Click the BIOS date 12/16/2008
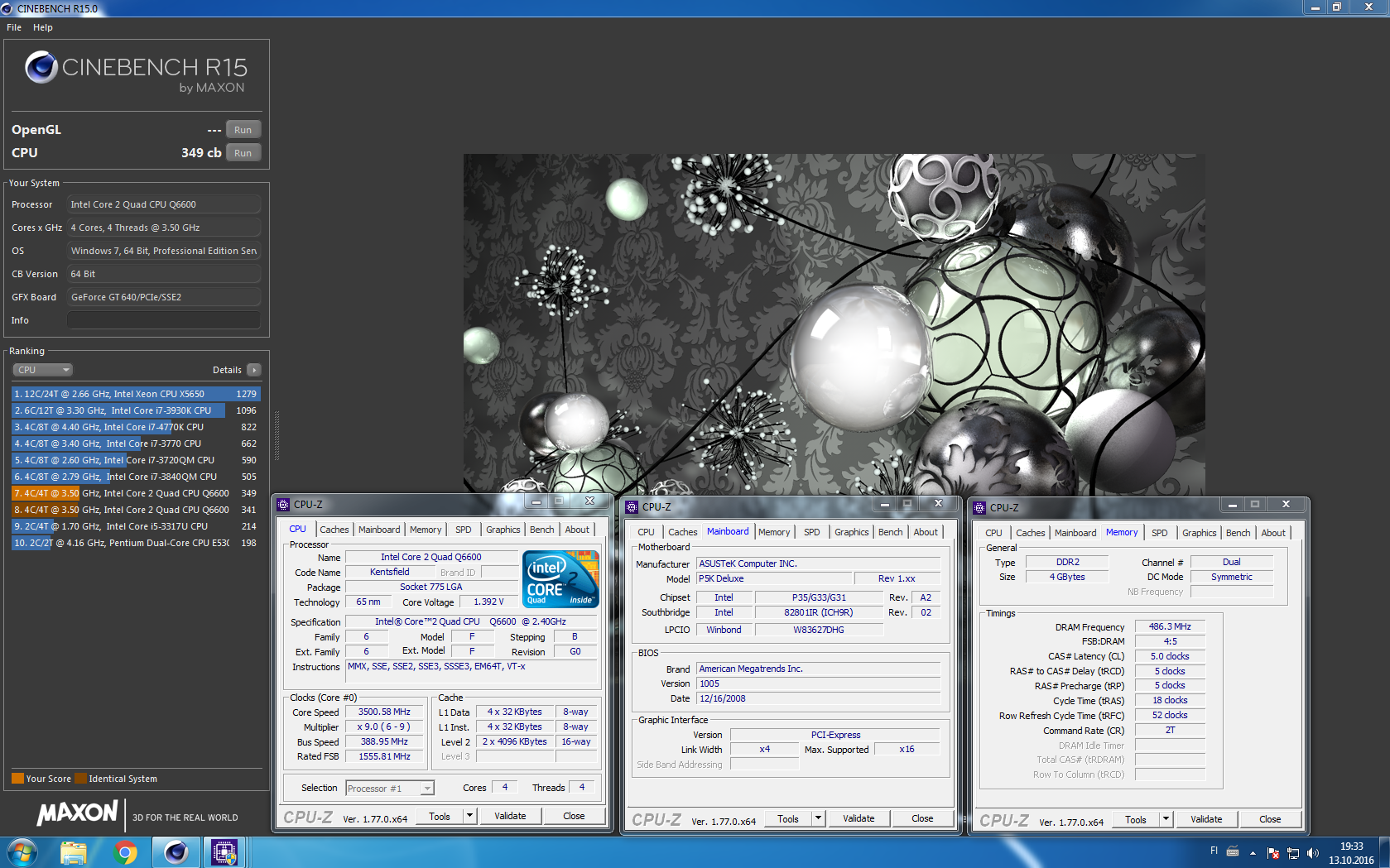This screenshot has width=1390, height=868. point(818,698)
